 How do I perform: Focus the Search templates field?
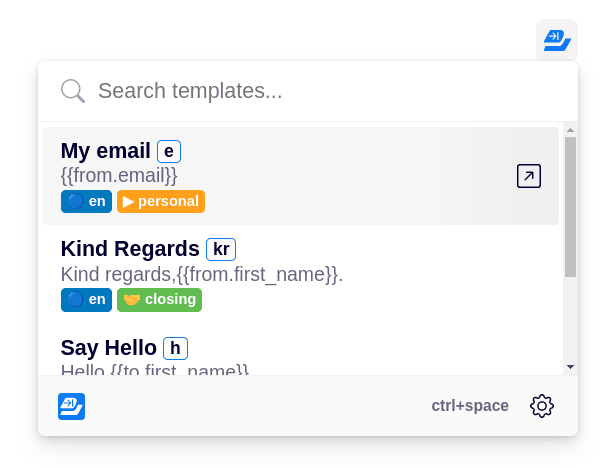pos(308,91)
